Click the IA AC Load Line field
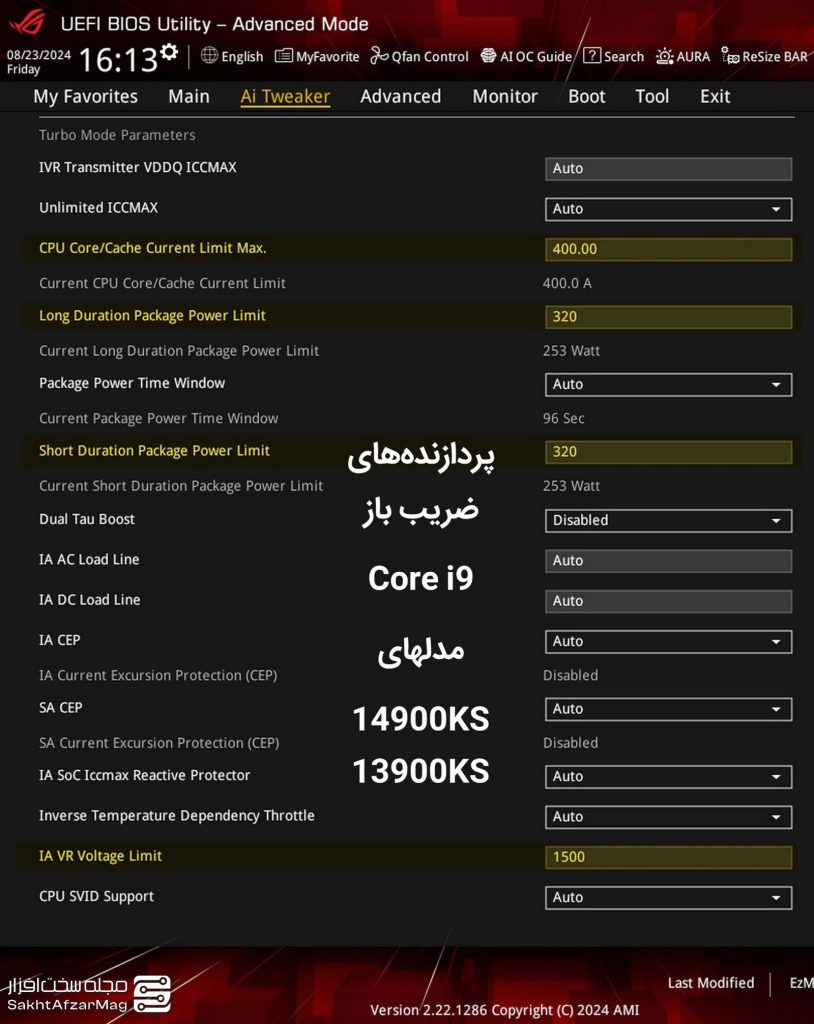 point(668,561)
